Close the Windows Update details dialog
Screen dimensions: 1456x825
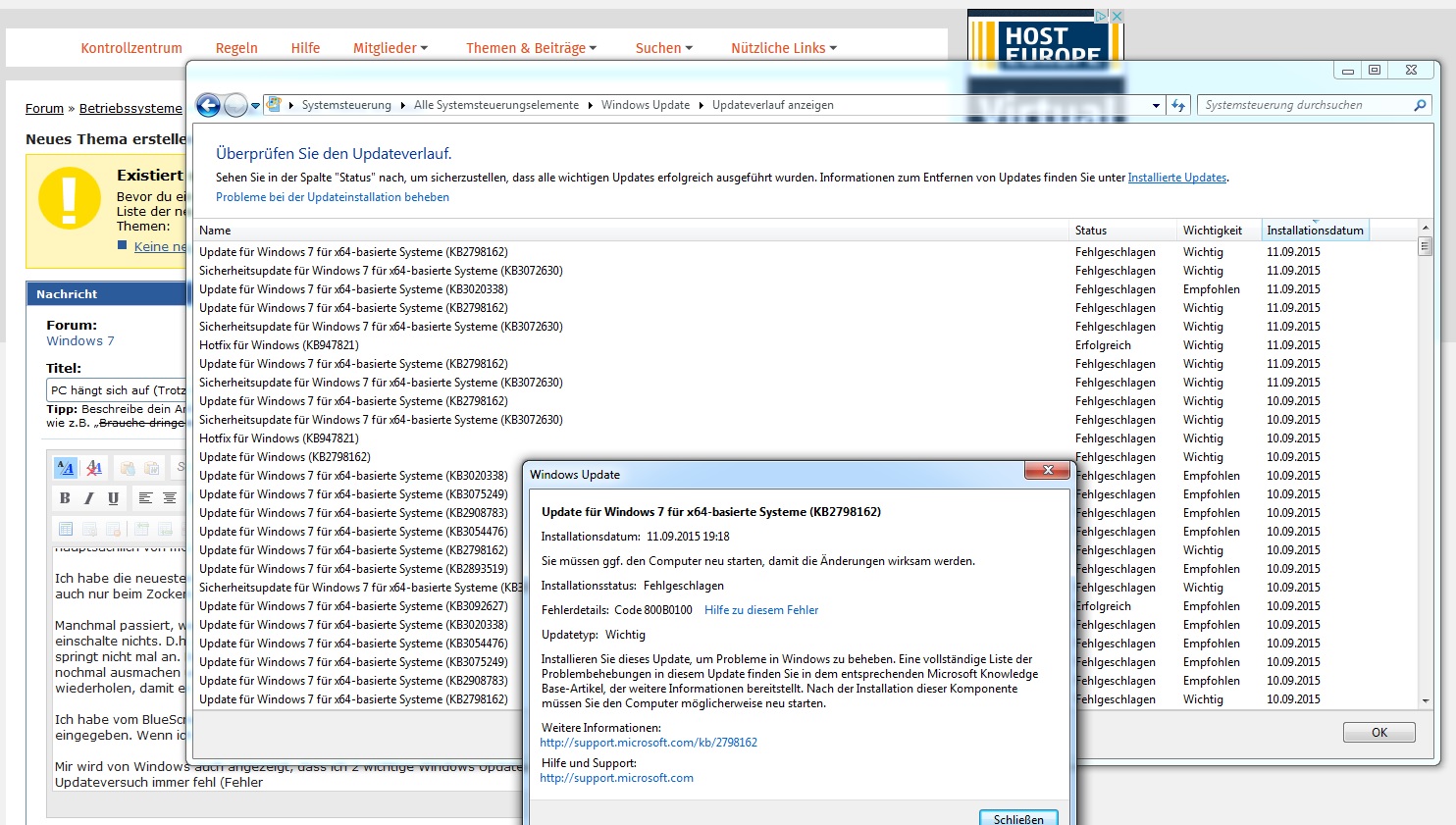(x=1047, y=471)
